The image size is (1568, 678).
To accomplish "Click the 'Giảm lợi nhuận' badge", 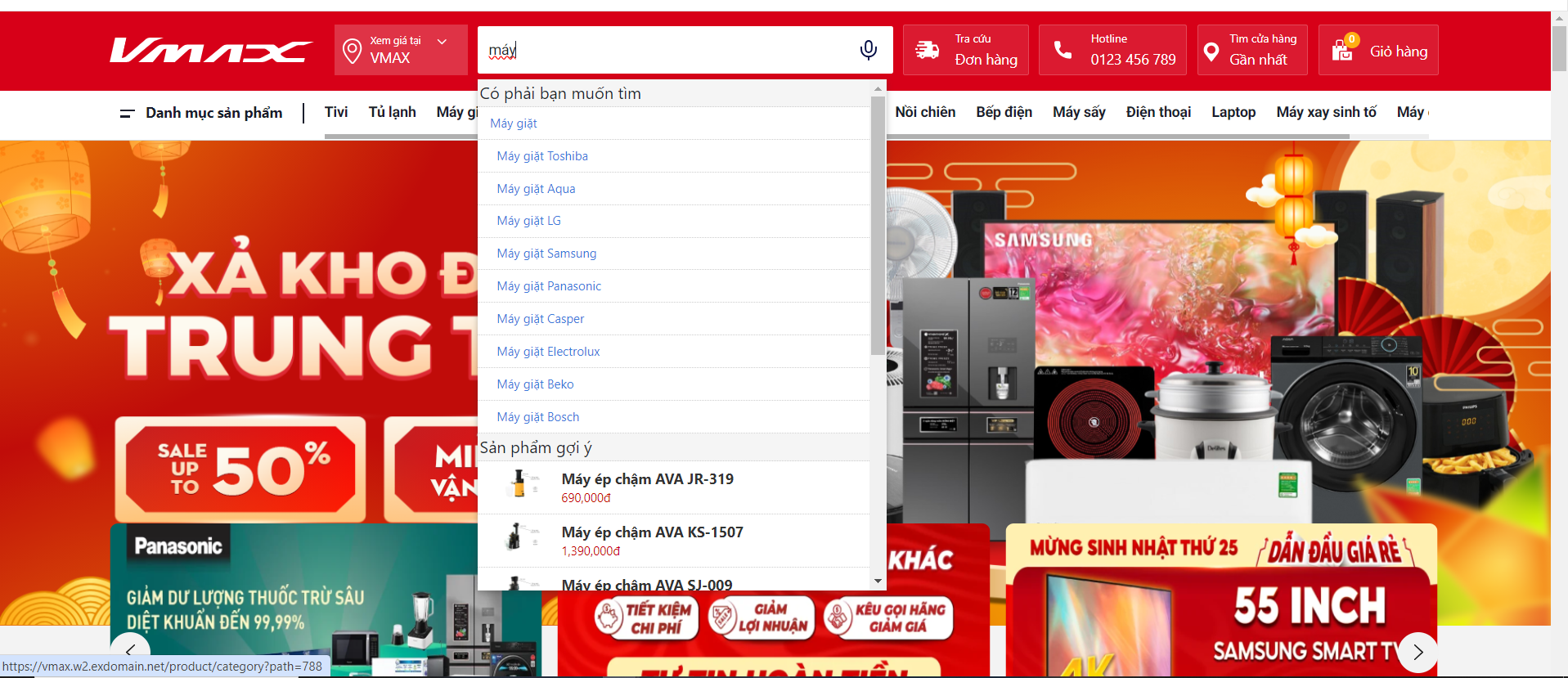I will coord(761,618).
